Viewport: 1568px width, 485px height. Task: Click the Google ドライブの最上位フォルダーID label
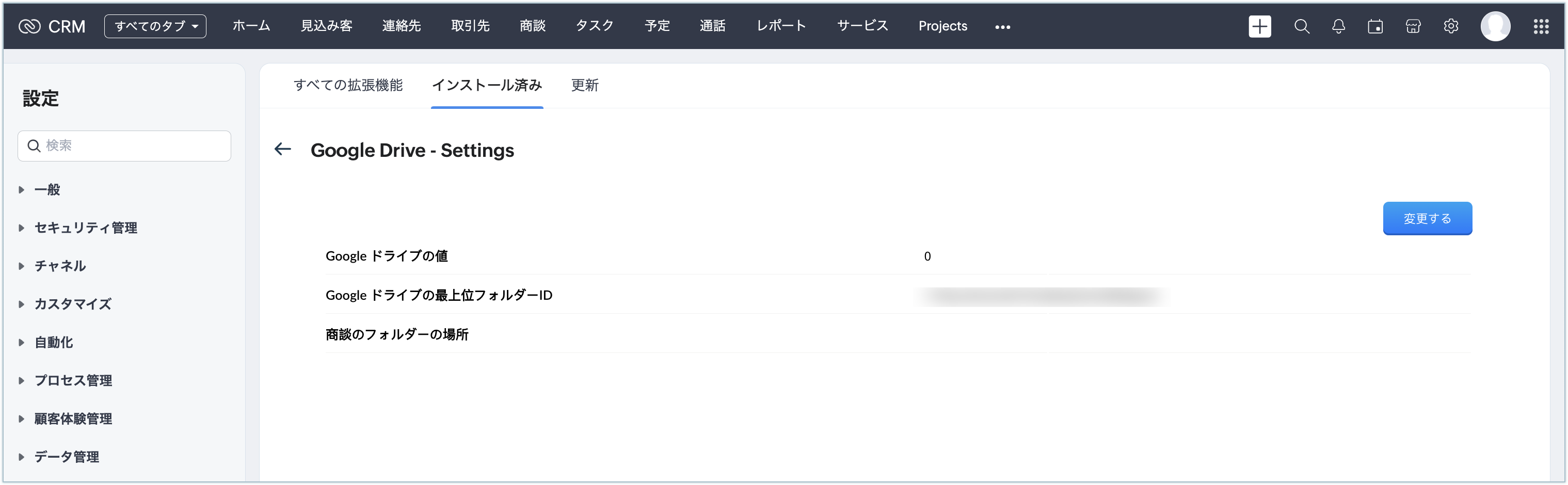pyautogui.click(x=439, y=295)
